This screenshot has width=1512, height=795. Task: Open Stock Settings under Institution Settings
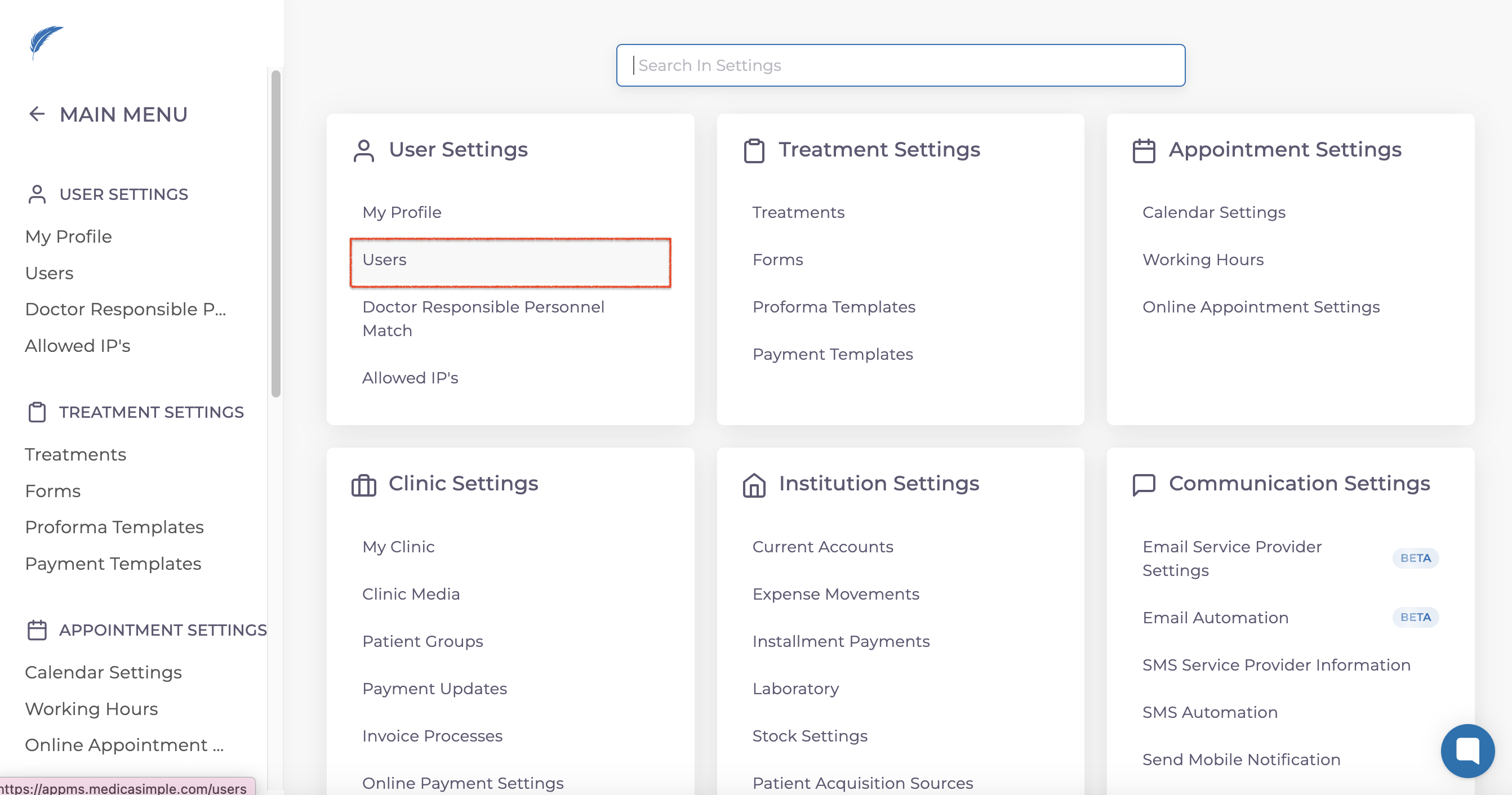click(810, 736)
